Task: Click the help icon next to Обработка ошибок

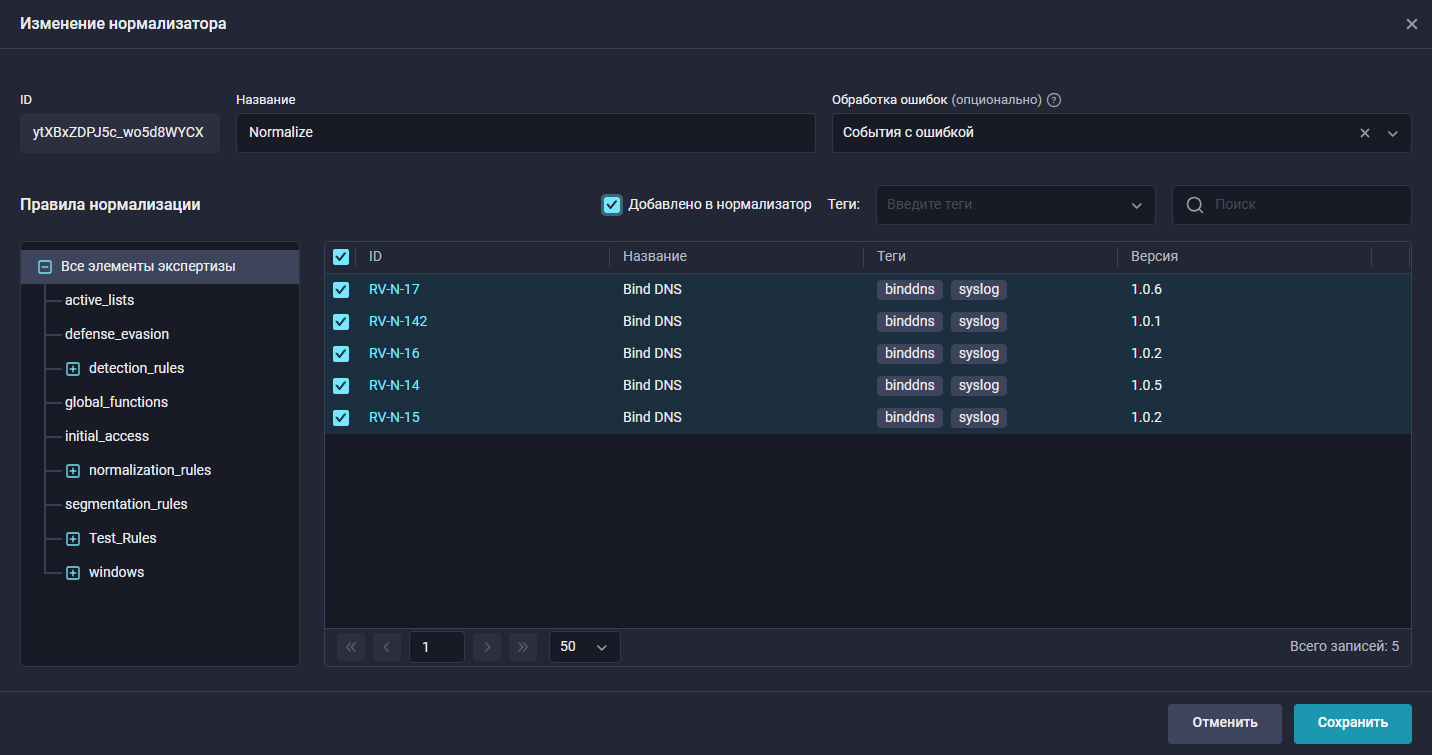Action: pos(1054,100)
